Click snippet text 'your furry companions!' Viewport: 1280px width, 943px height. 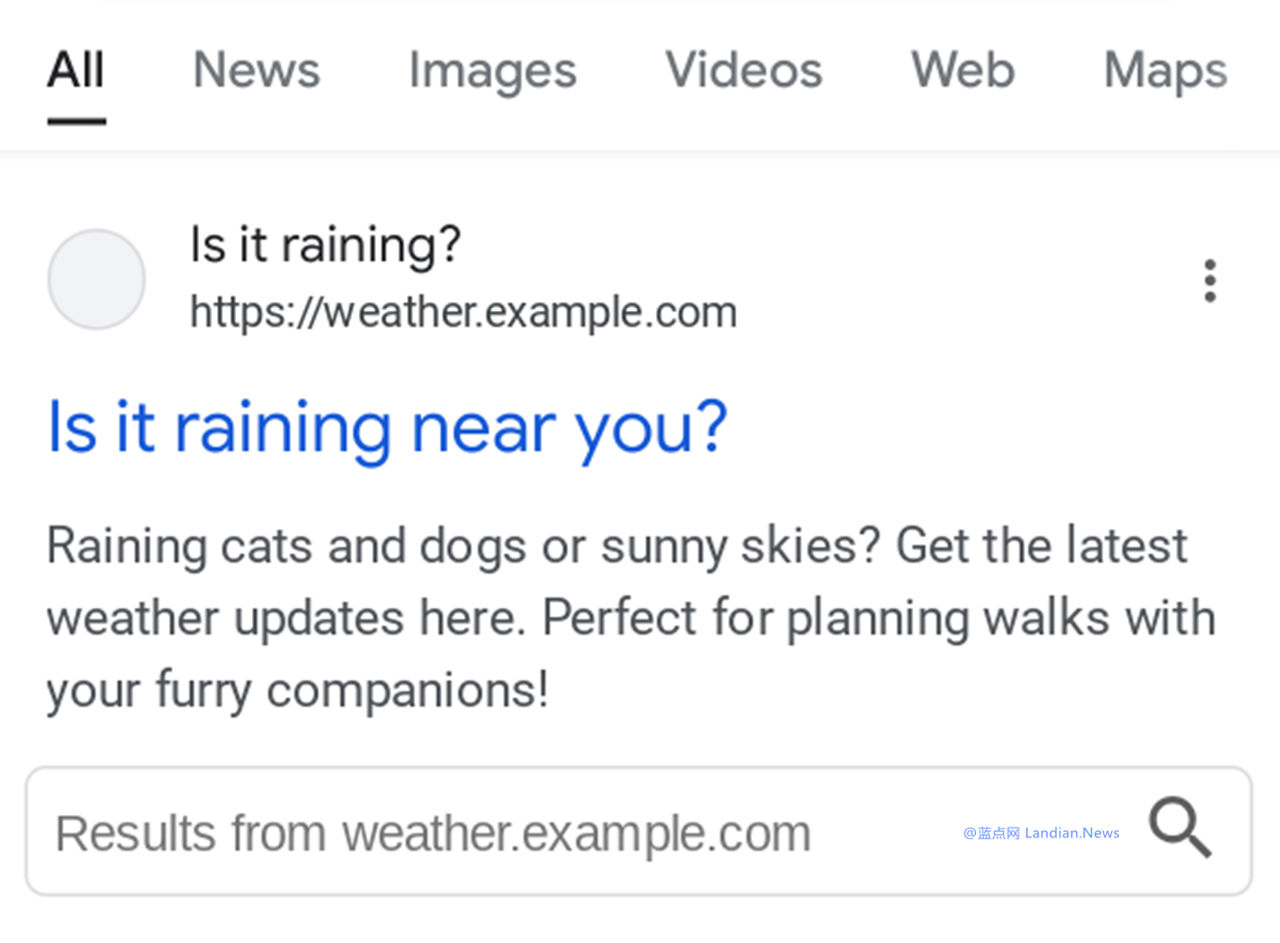[298, 691]
